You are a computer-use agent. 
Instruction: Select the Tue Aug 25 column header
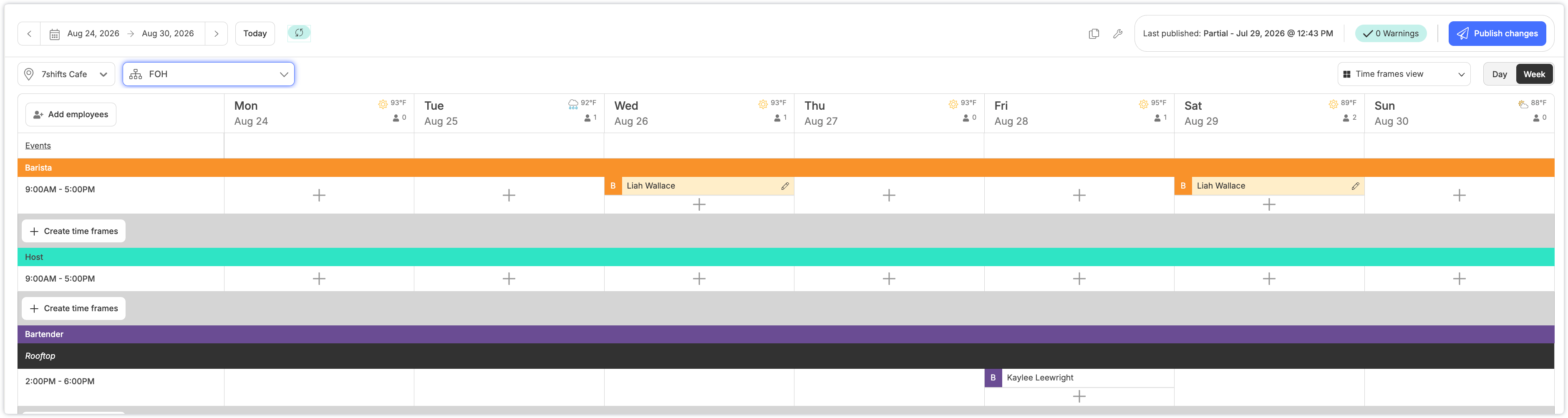(509, 113)
